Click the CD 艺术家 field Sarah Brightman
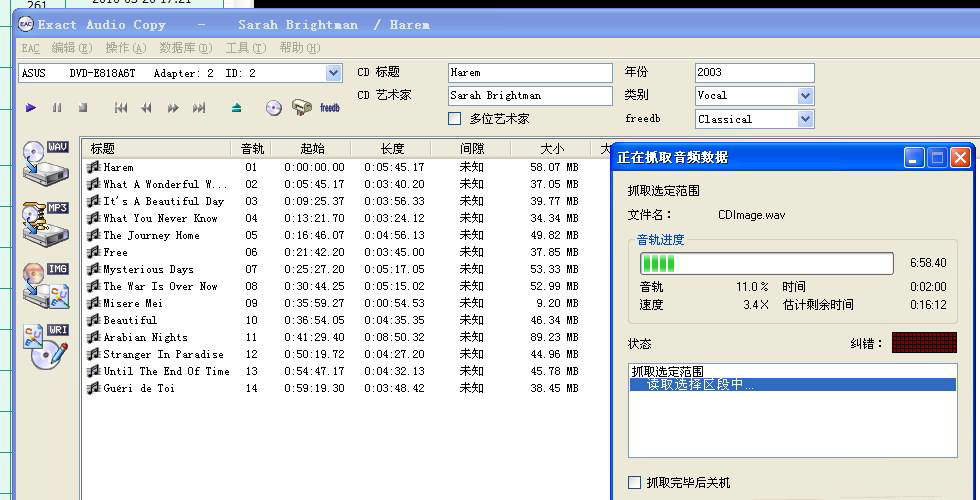 click(x=530, y=96)
